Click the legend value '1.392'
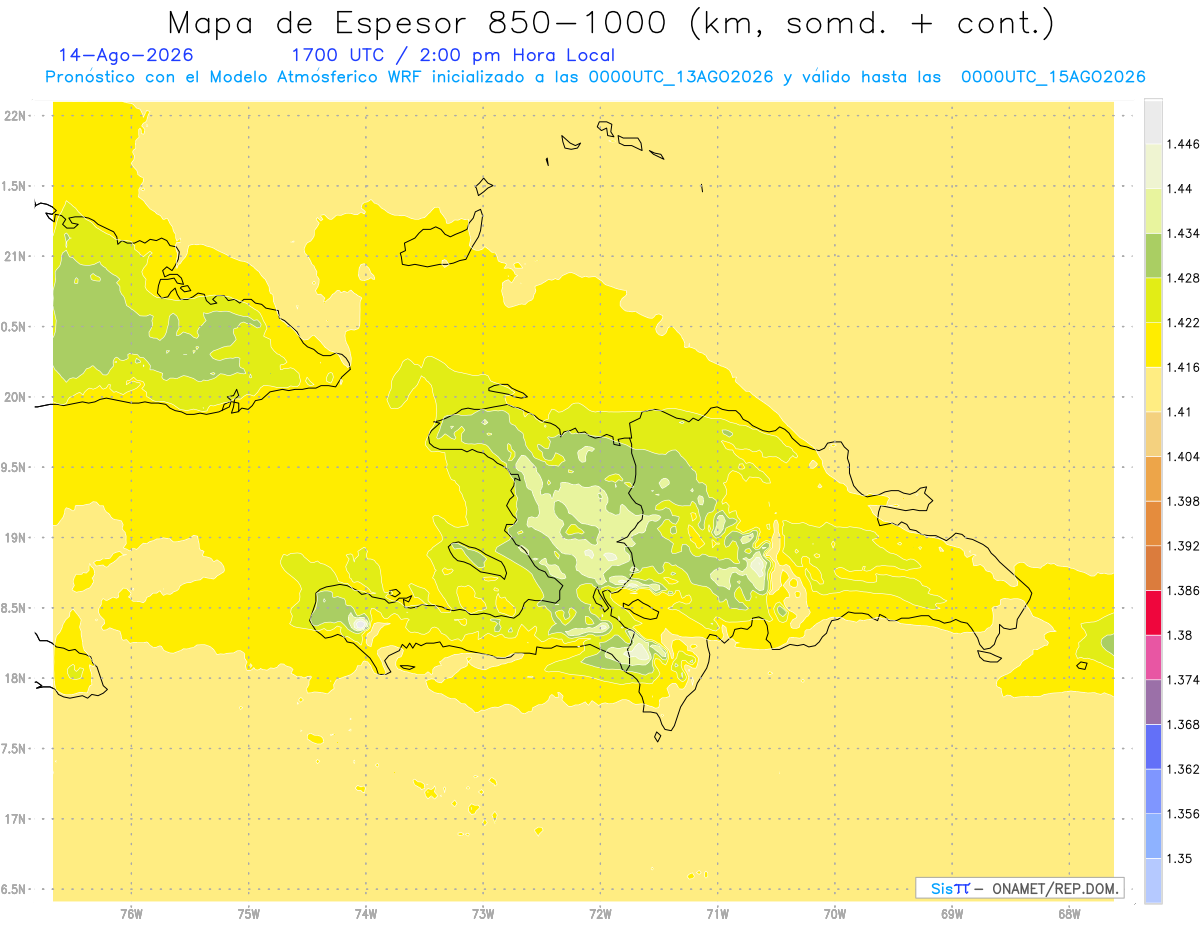This screenshot has height=927, width=1200. point(1183,546)
